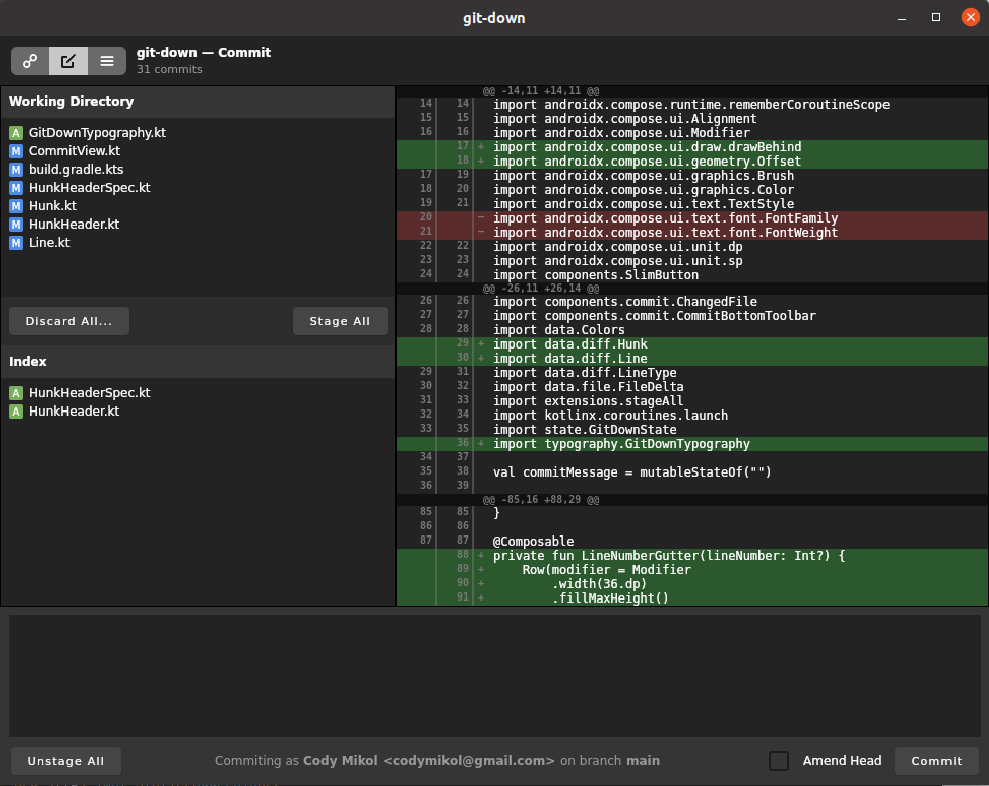Click added line importing typography.GitDownTypography
The height and width of the screenshot is (786, 989).
[x=692, y=444]
